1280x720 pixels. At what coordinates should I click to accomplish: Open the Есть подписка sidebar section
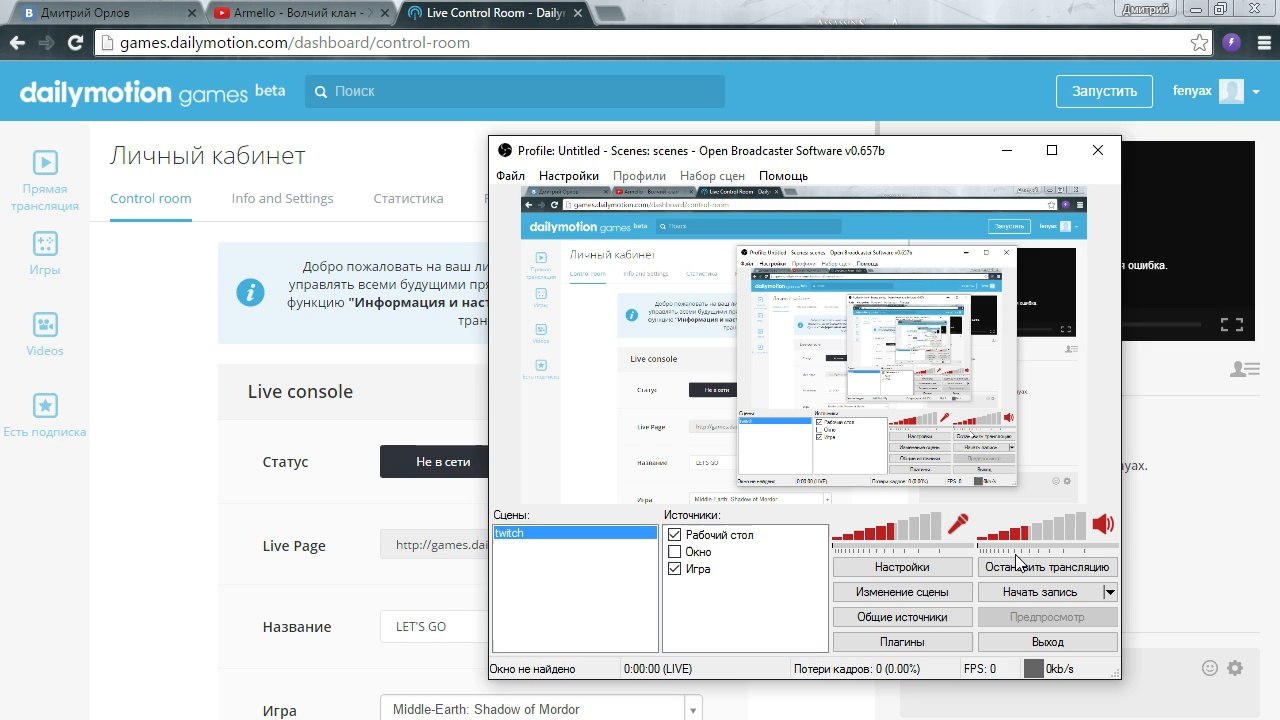(45, 416)
